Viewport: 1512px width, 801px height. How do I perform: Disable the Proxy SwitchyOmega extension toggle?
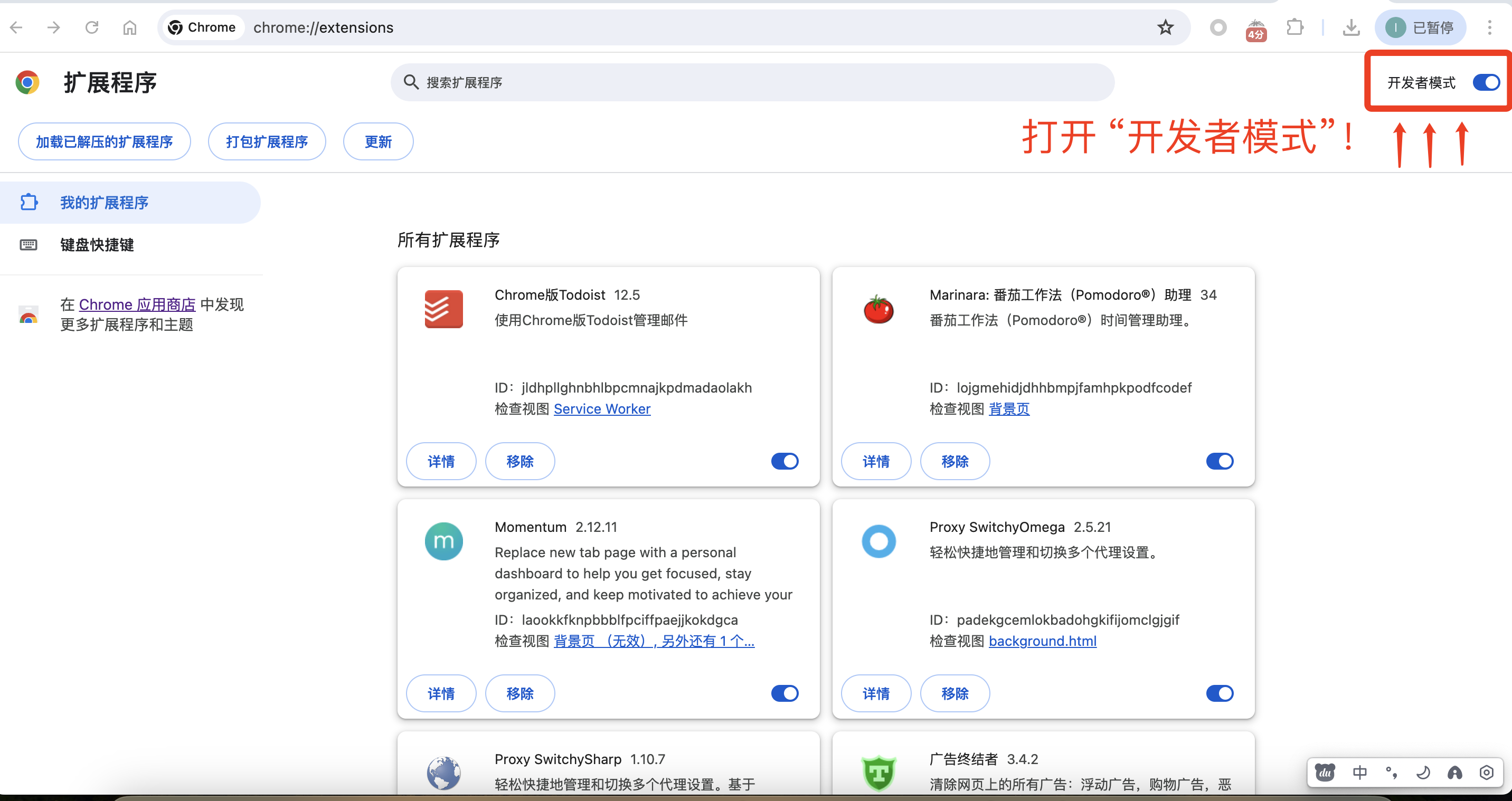pyautogui.click(x=1220, y=693)
